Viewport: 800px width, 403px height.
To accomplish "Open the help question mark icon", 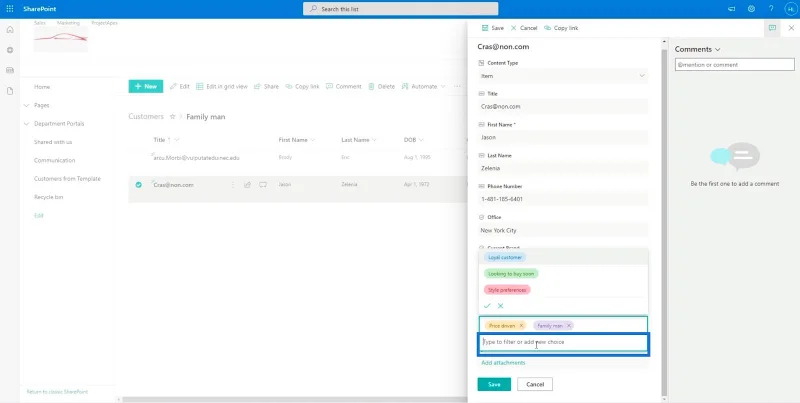I will 771,9.
